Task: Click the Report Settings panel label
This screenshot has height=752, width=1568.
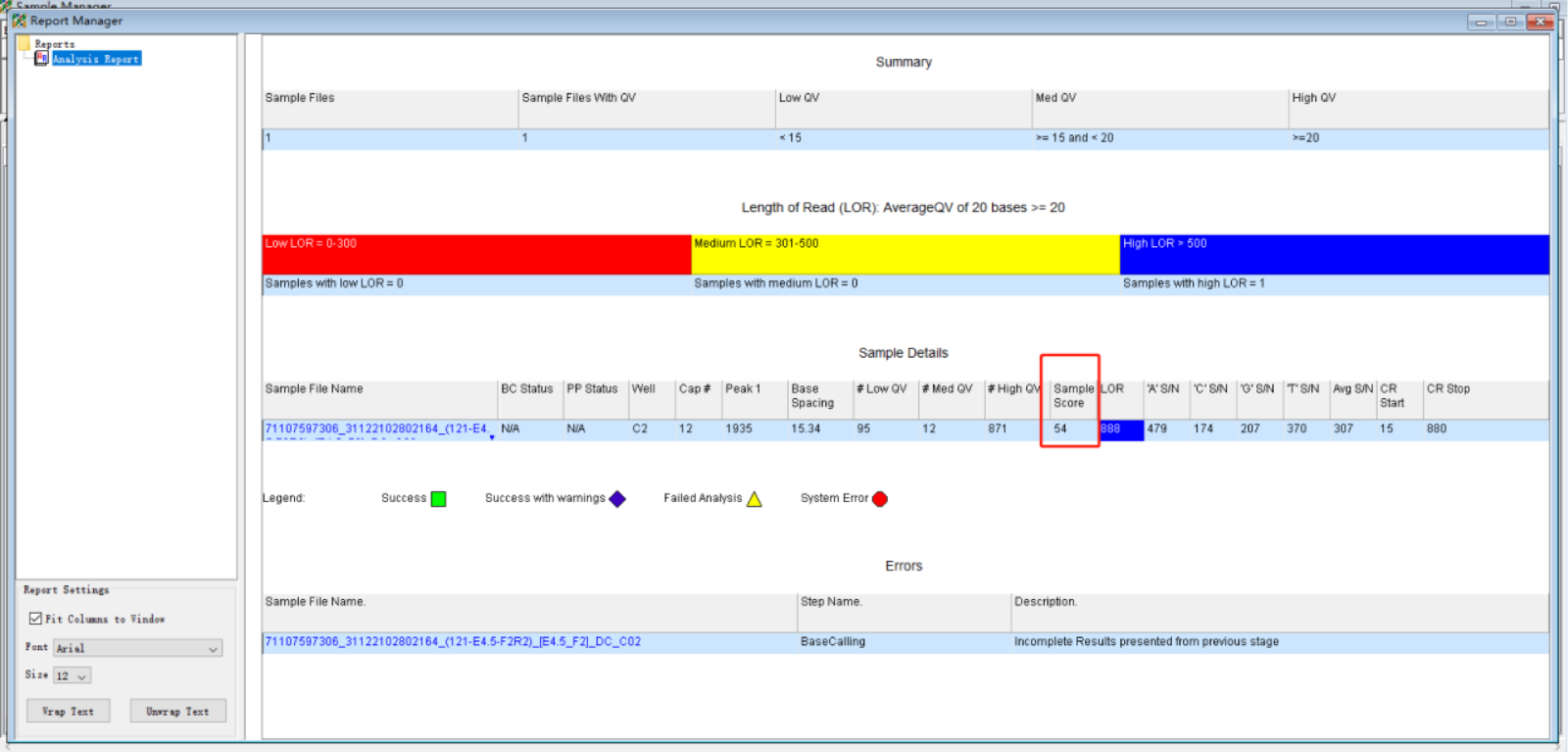Action: 67,590
